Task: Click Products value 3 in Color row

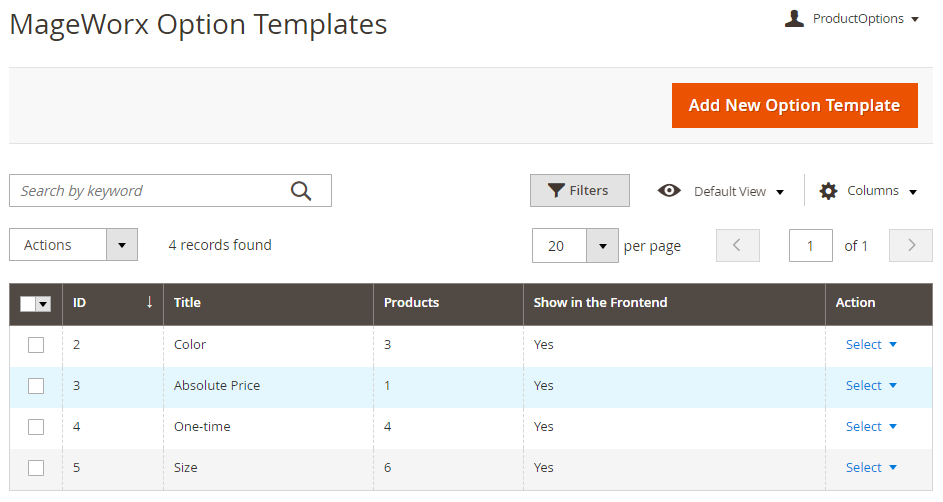Action: click(x=387, y=344)
